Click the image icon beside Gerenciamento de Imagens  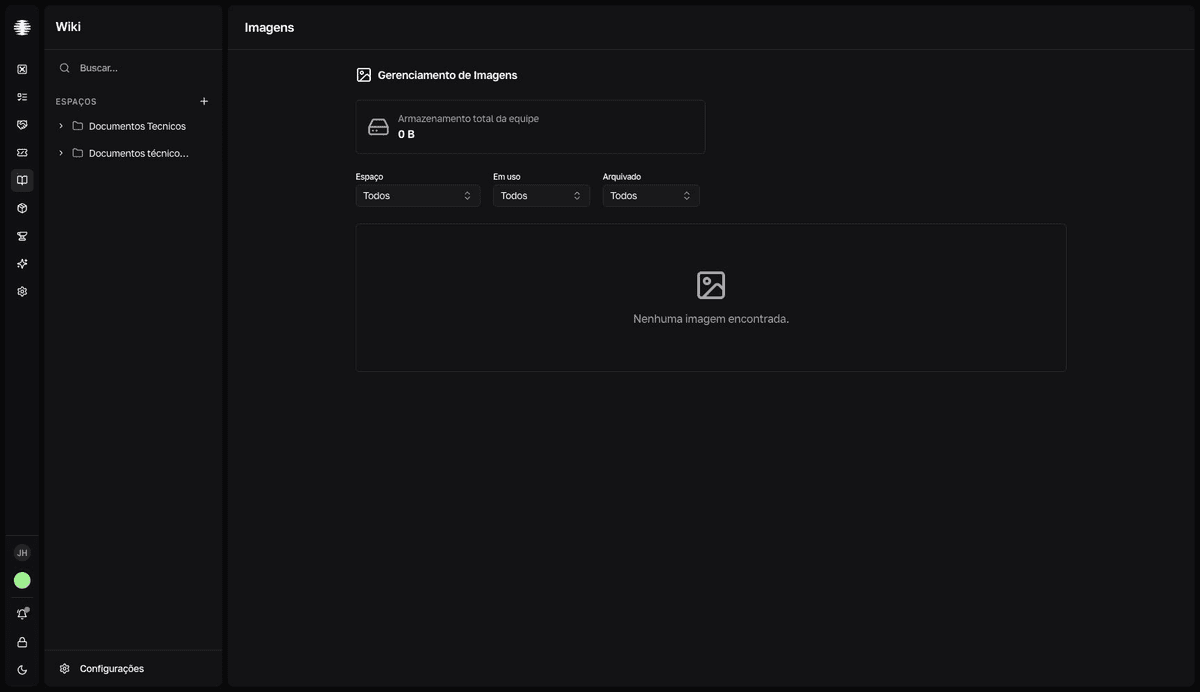(x=364, y=75)
